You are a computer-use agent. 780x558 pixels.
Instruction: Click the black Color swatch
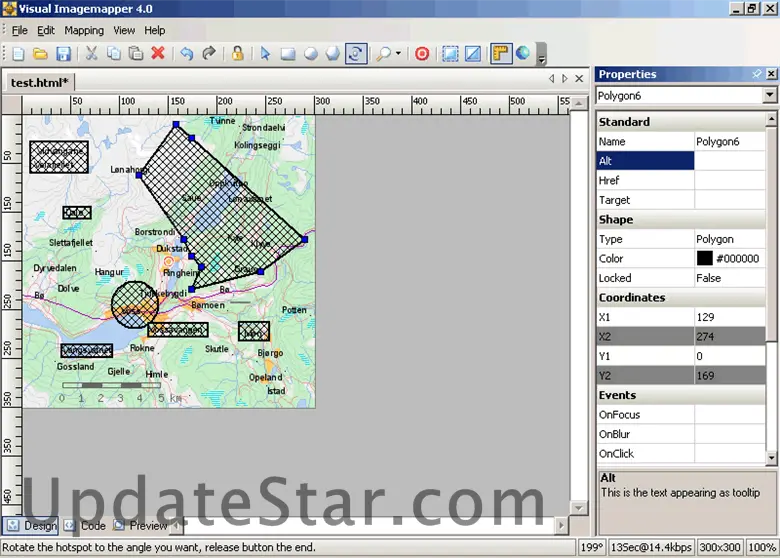[704, 258]
